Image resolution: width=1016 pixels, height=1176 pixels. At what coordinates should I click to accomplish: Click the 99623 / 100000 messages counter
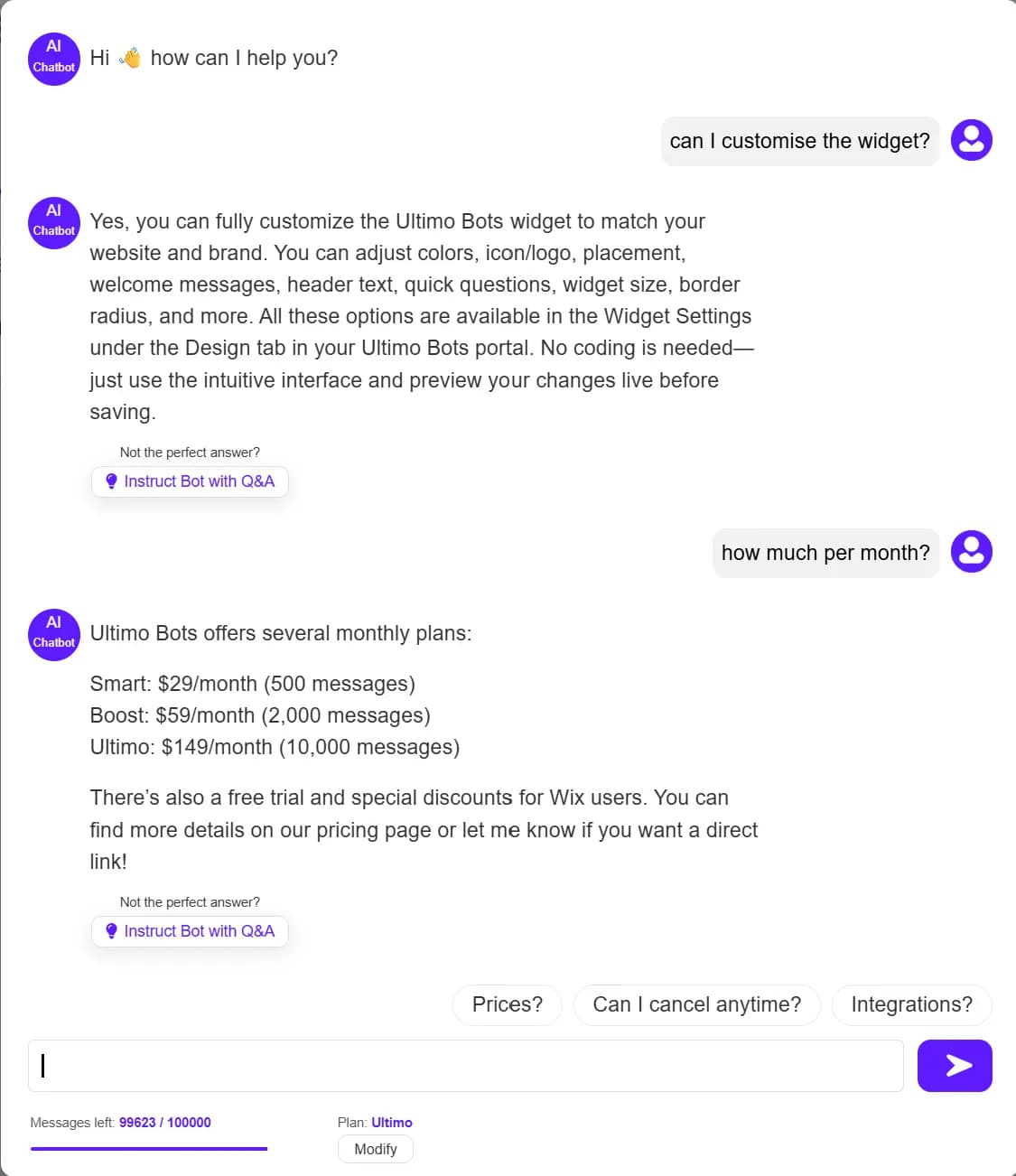click(165, 1122)
